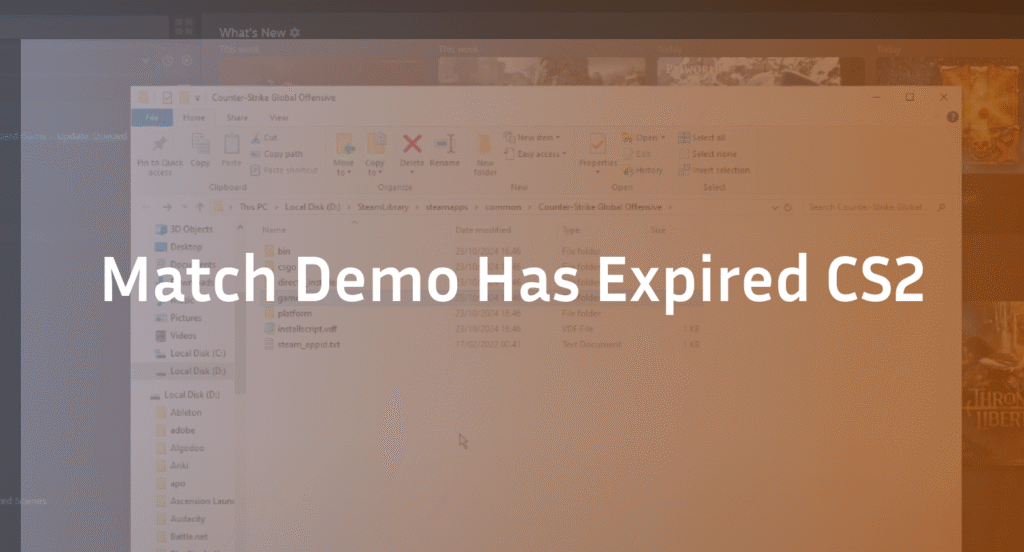Click Select none in the ribbon
Screen dimensions: 1024x552
707,154
